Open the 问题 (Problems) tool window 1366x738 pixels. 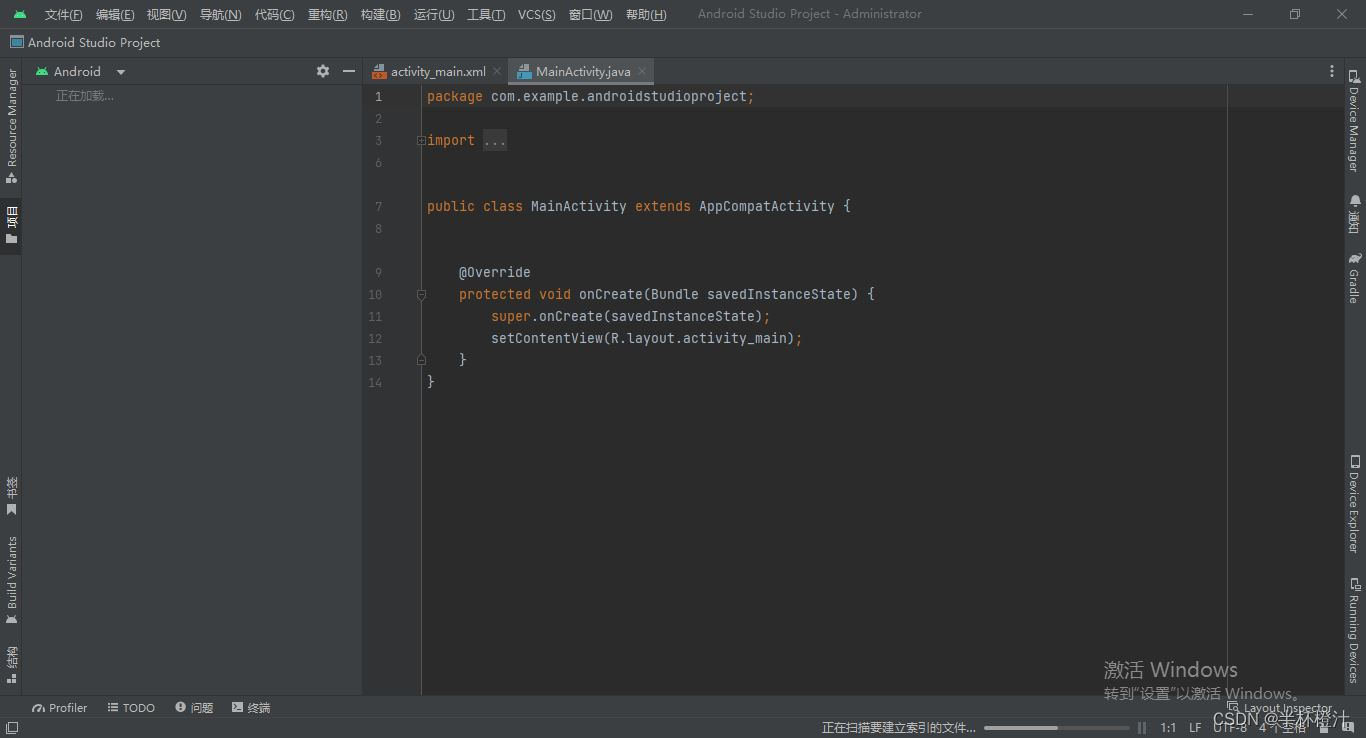click(194, 707)
